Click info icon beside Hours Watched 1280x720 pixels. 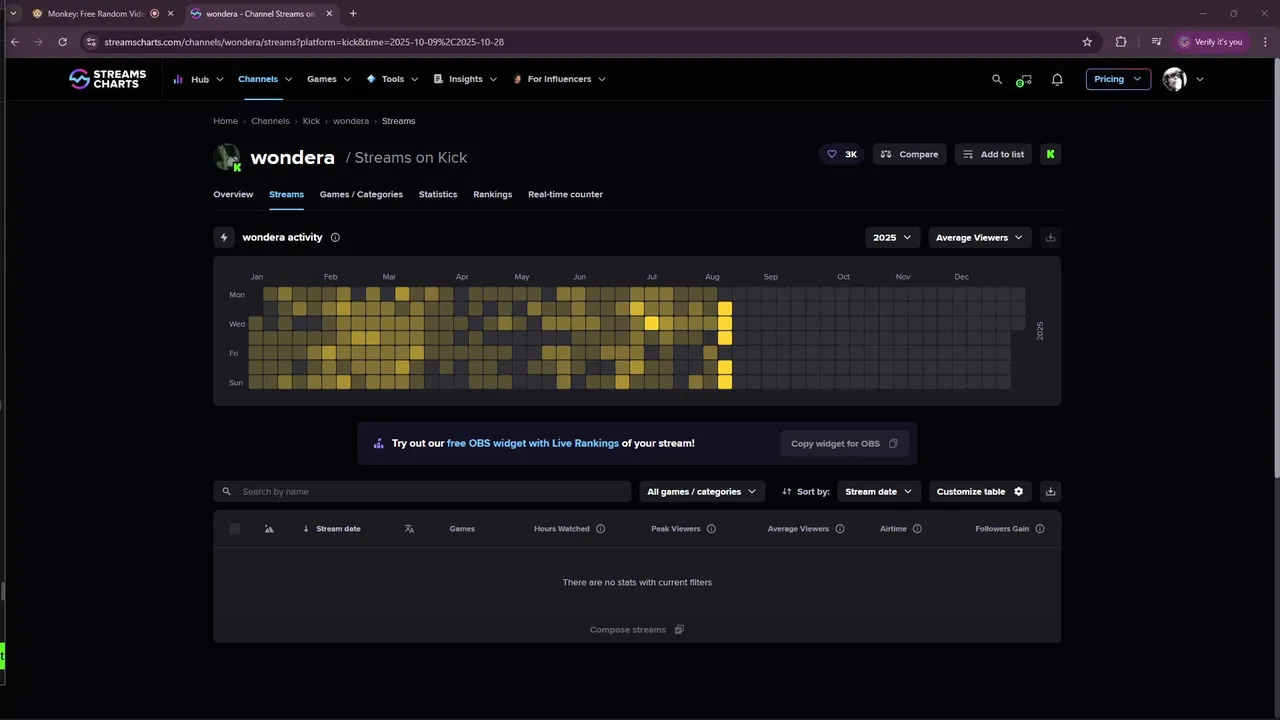(x=600, y=529)
